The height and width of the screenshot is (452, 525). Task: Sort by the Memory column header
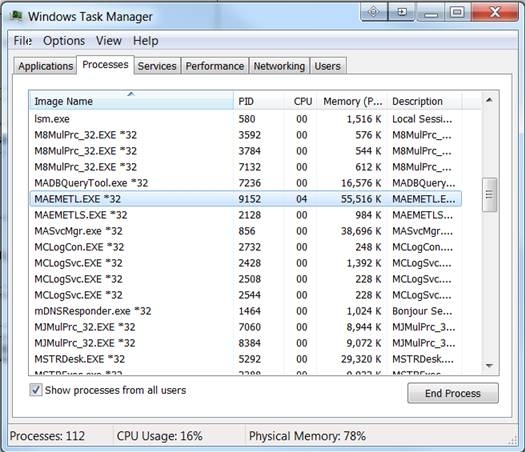pyautogui.click(x=352, y=101)
